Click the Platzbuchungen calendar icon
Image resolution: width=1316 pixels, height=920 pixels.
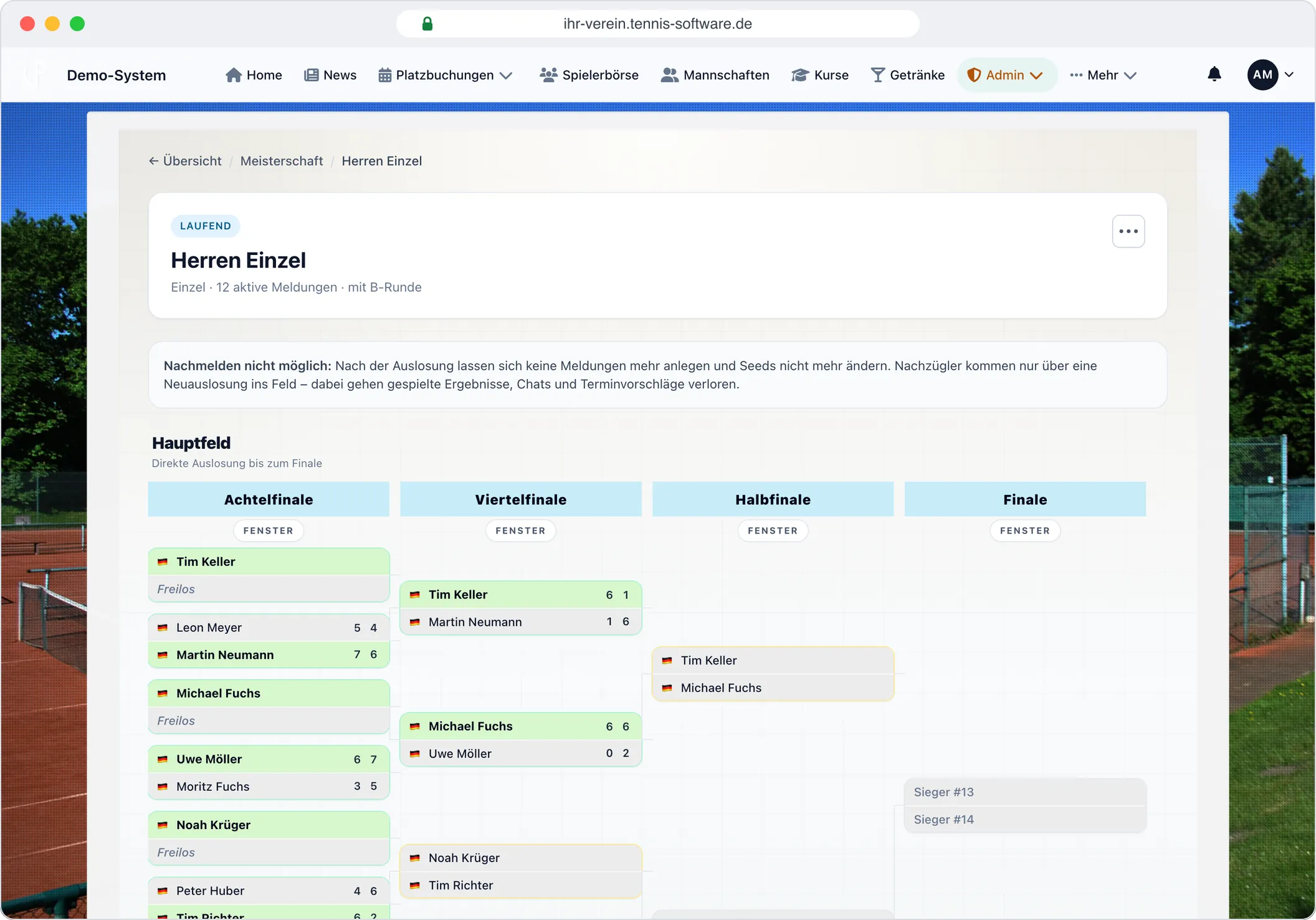[384, 75]
